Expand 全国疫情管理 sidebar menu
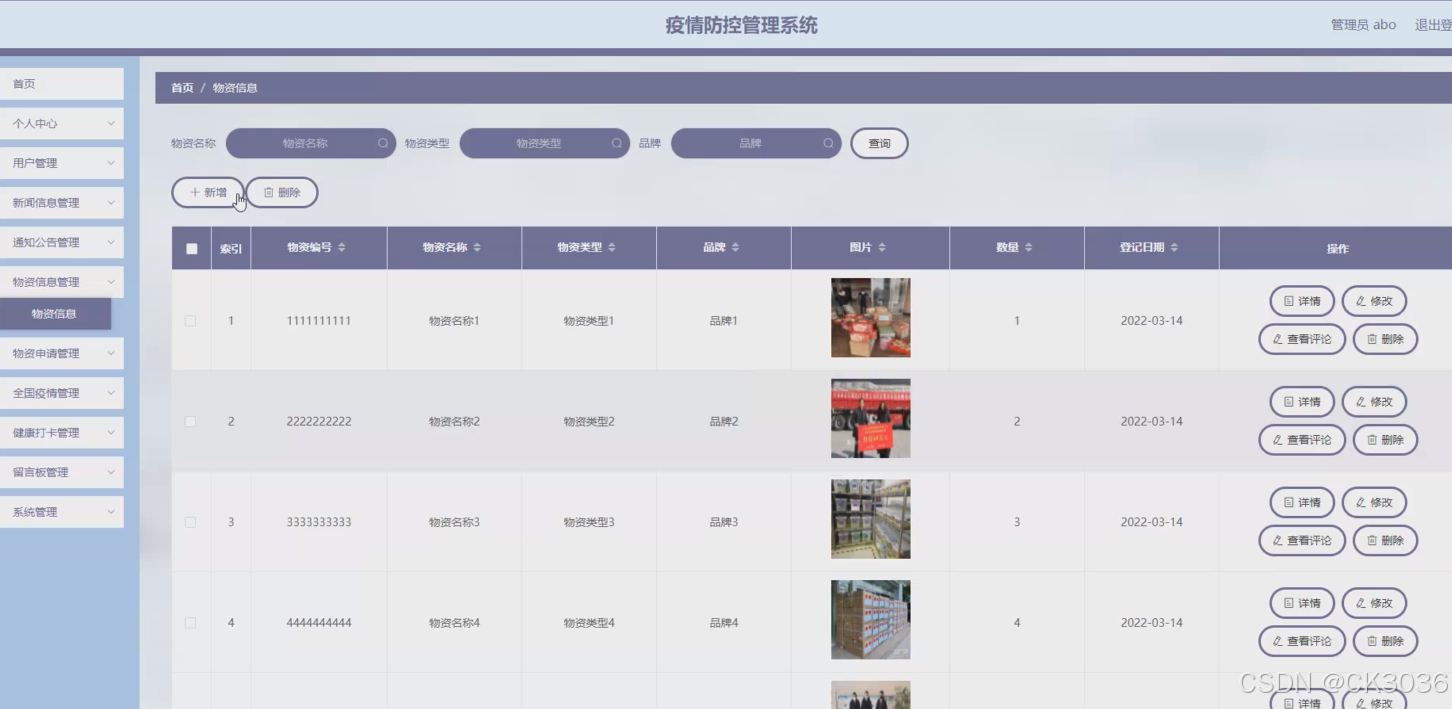The width and height of the screenshot is (1452, 709). coord(62,393)
